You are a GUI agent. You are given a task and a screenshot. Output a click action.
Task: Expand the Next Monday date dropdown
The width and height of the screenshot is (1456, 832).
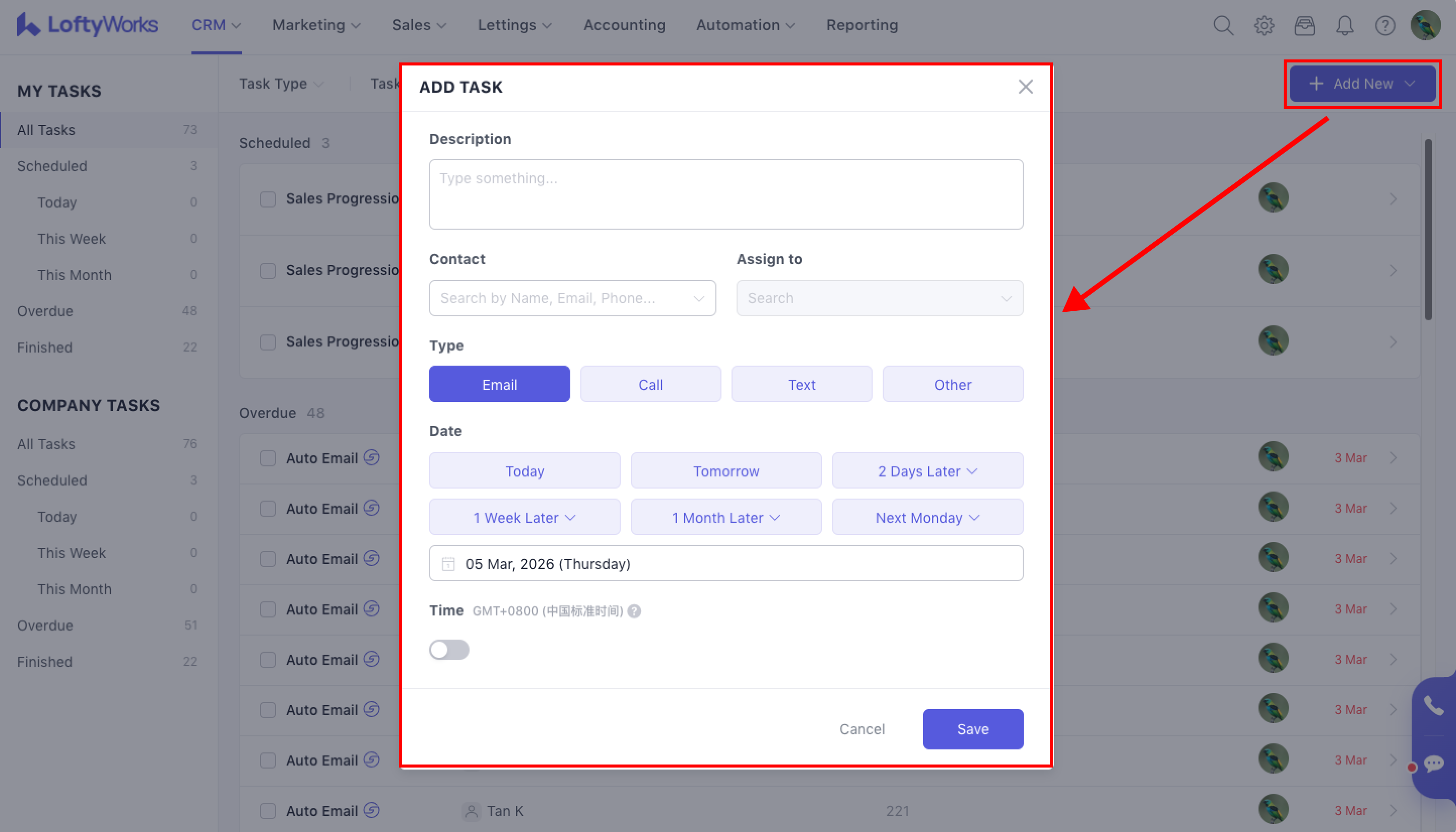pyautogui.click(x=927, y=517)
